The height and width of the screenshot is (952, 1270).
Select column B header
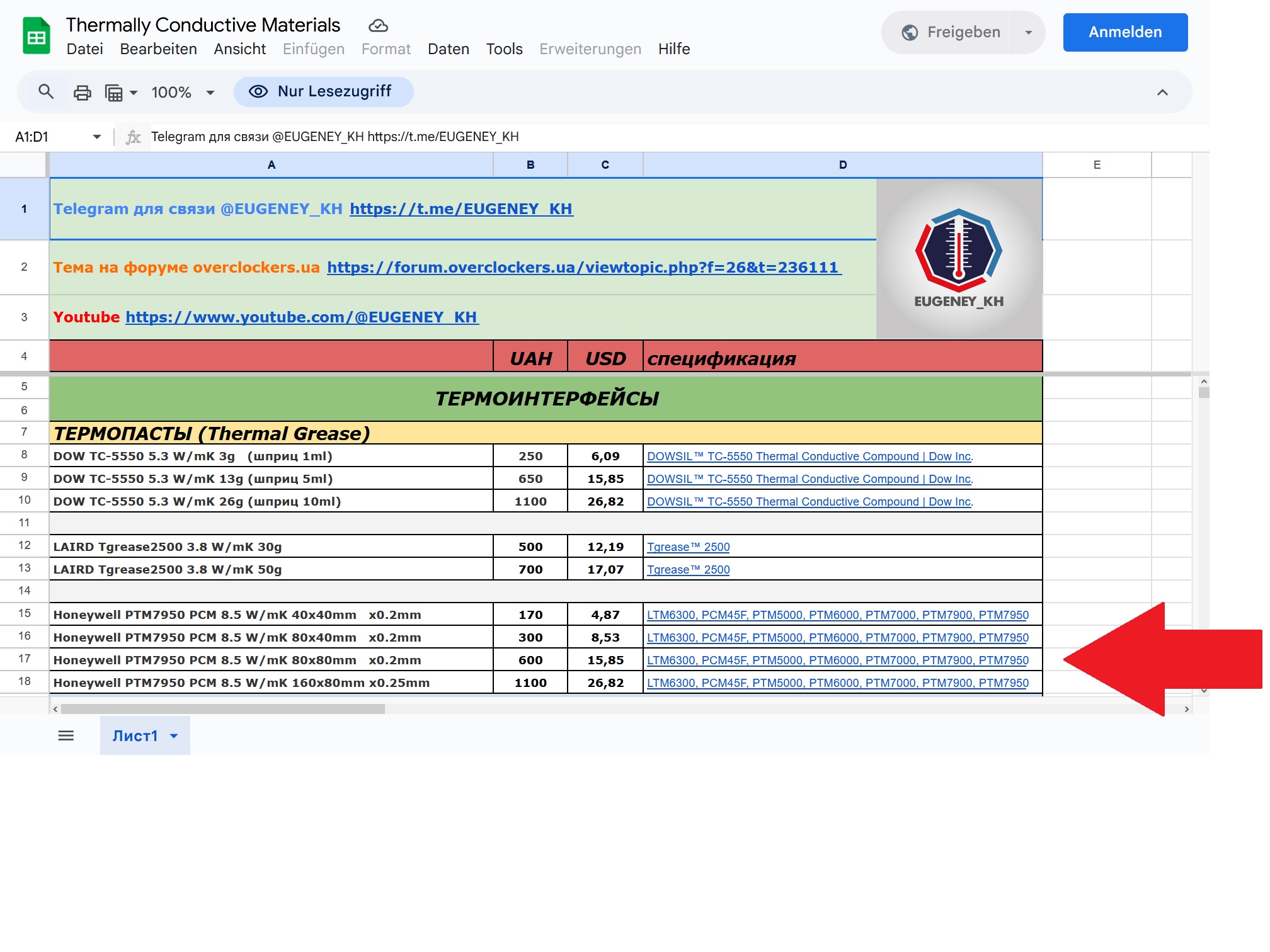point(530,165)
